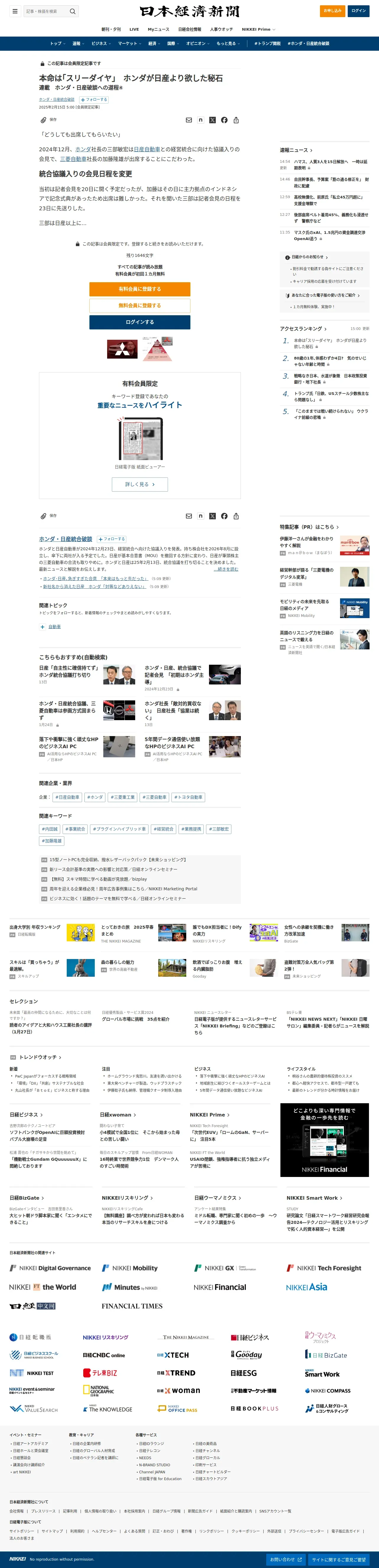
Task: Open the NIKKEI GX logo
Action: (x=225, y=1268)
